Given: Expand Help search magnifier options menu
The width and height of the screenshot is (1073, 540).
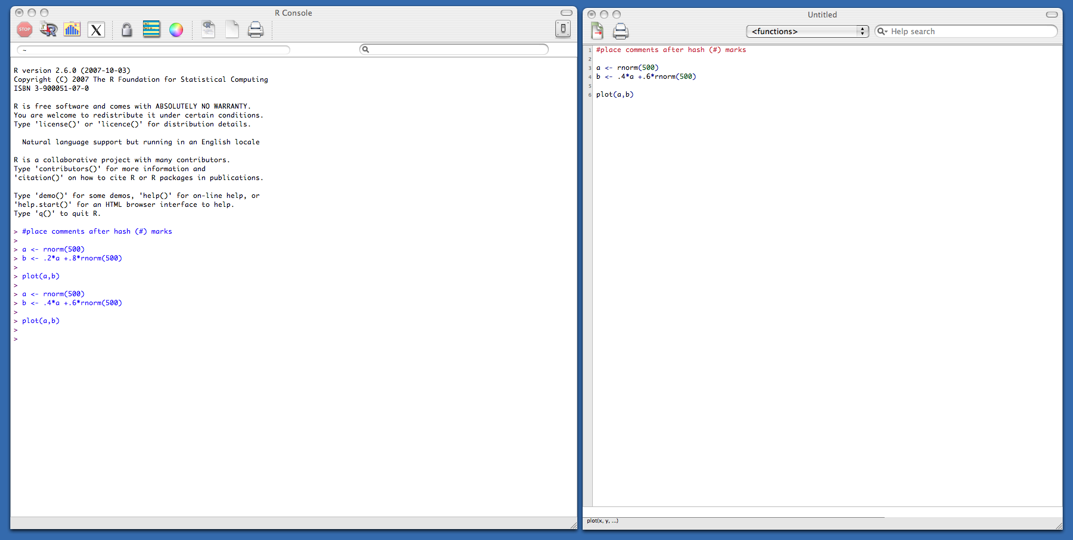Looking at the screenshot, I should point(882,32).
